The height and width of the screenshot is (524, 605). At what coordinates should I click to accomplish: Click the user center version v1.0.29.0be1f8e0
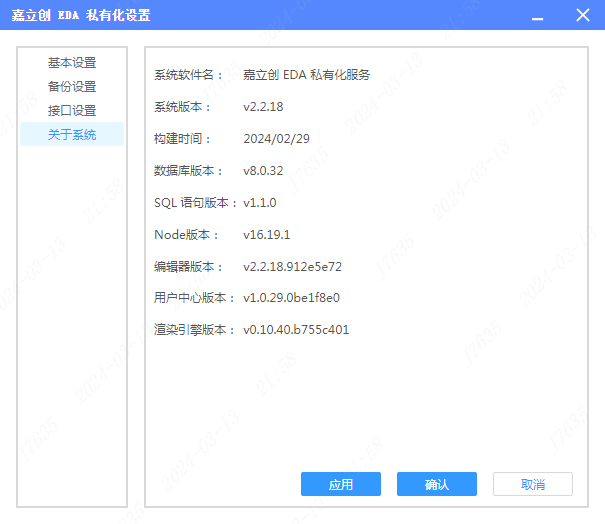291,298
